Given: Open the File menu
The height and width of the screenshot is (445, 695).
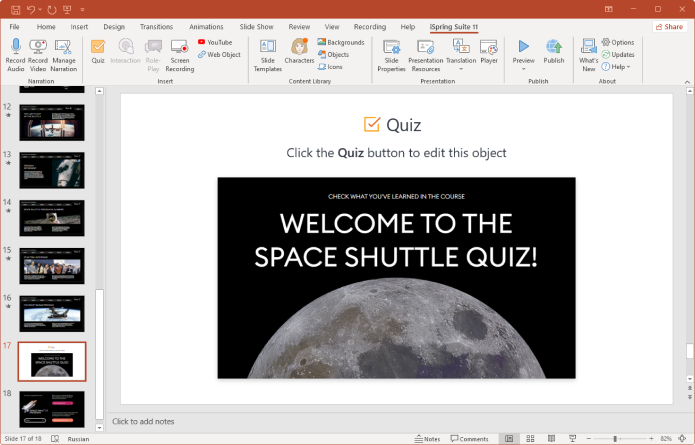Looking at the screenshot, I should coord(14,27).
